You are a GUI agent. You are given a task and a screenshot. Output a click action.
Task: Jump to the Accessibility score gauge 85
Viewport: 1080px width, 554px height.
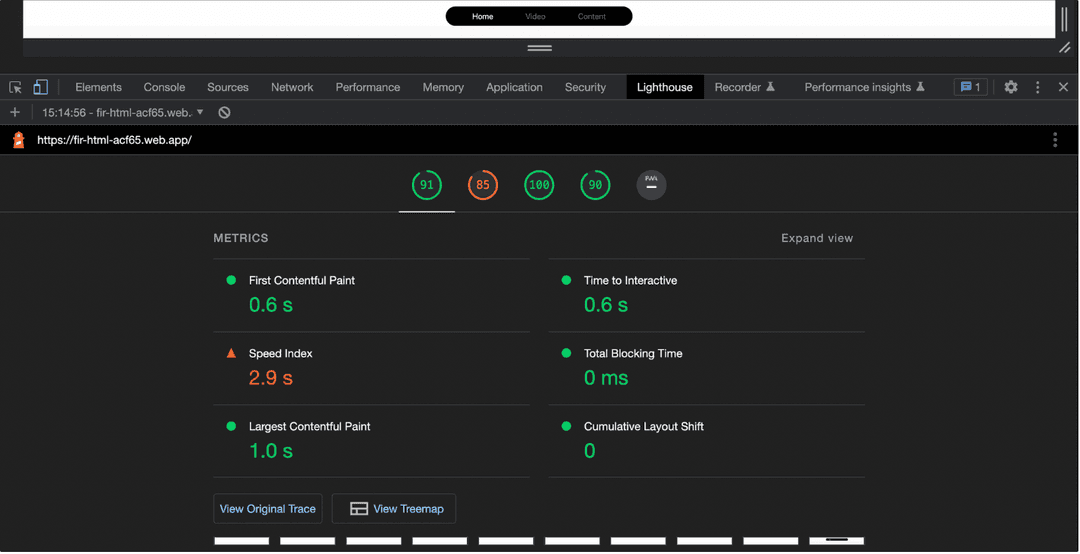(x=483, y=185)
